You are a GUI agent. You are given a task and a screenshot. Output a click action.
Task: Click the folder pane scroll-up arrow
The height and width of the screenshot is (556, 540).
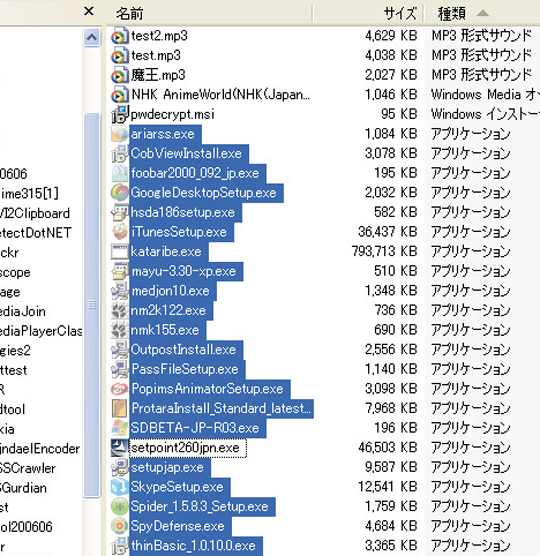[92, 37]
